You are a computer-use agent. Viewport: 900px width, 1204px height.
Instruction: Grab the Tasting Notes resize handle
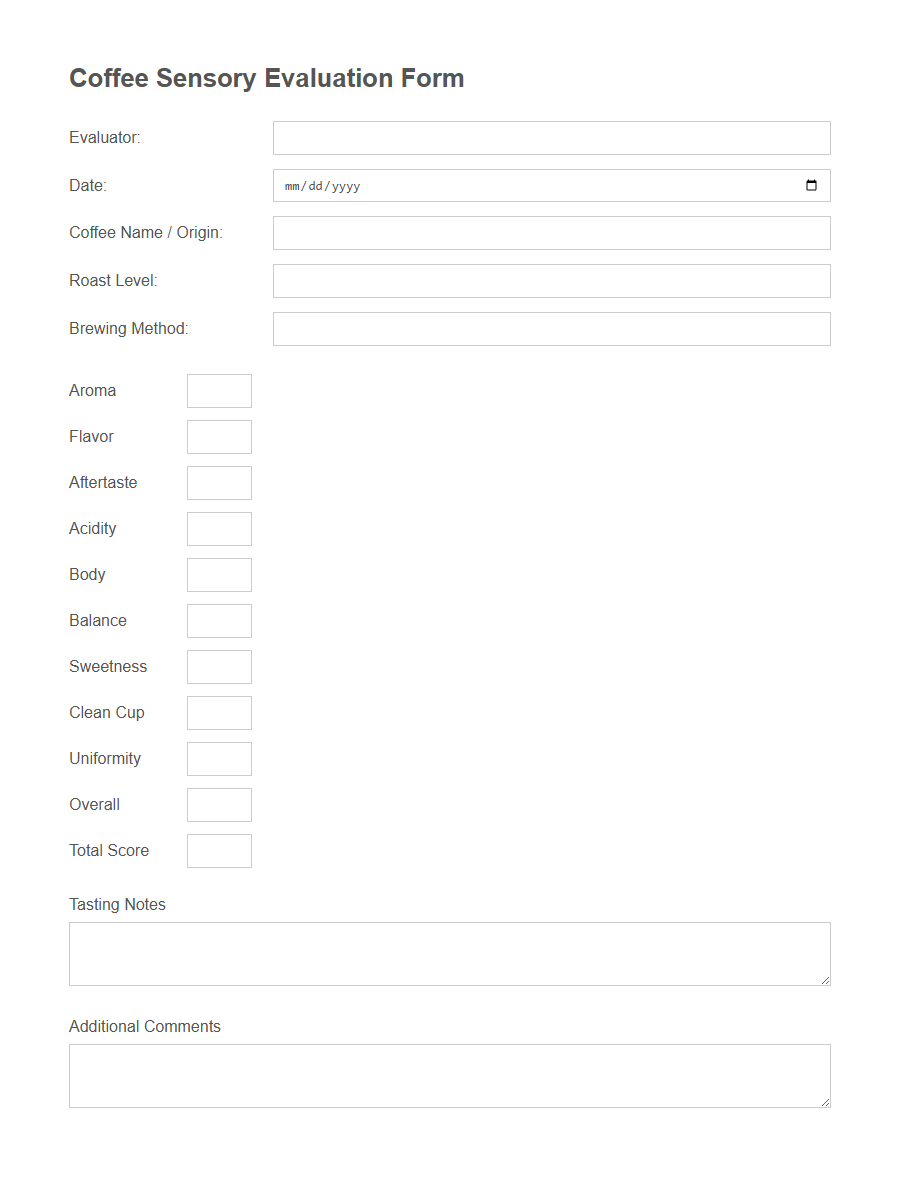pos(826,981)
